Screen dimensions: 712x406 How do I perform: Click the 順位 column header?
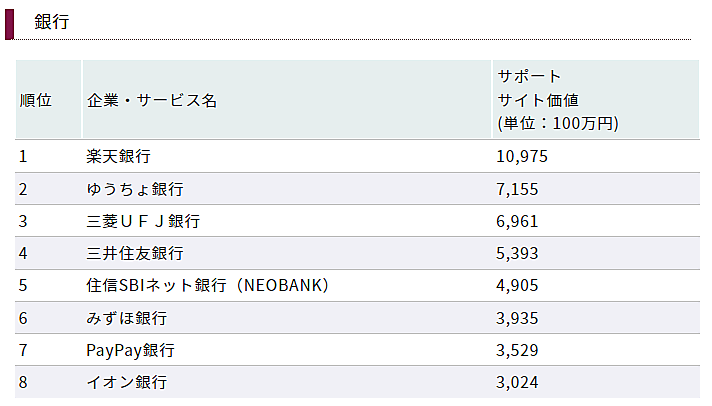(x=35, y=100)
